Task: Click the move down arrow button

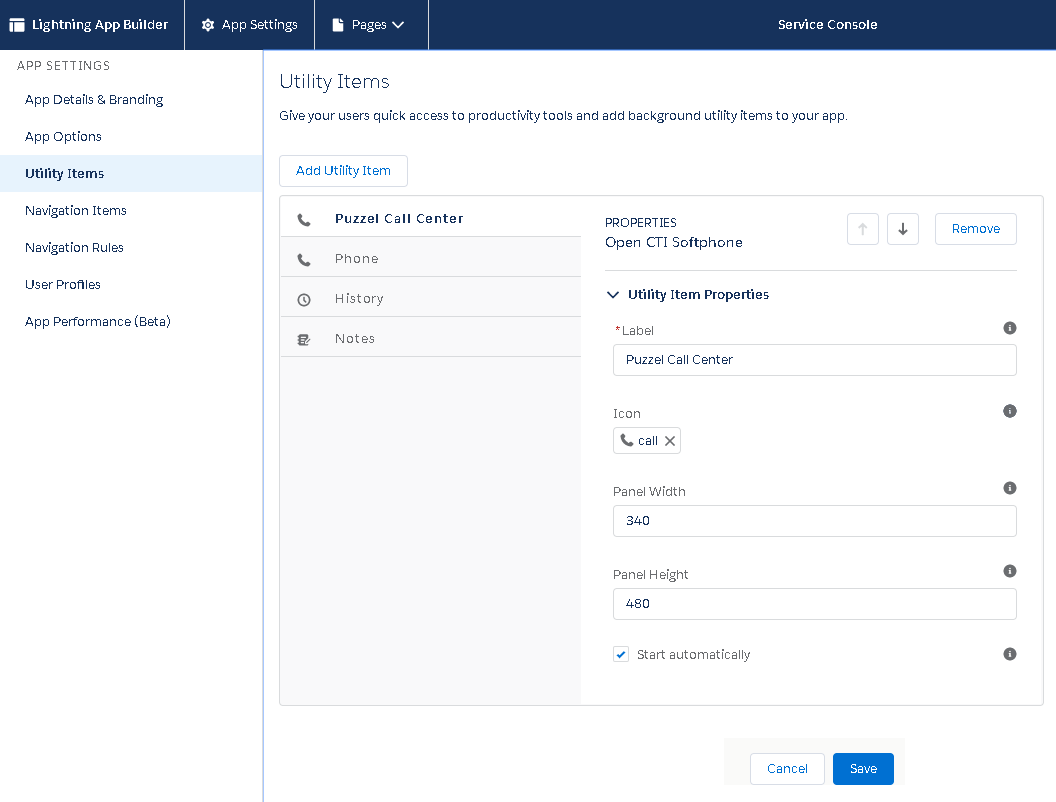Action: 902,229
